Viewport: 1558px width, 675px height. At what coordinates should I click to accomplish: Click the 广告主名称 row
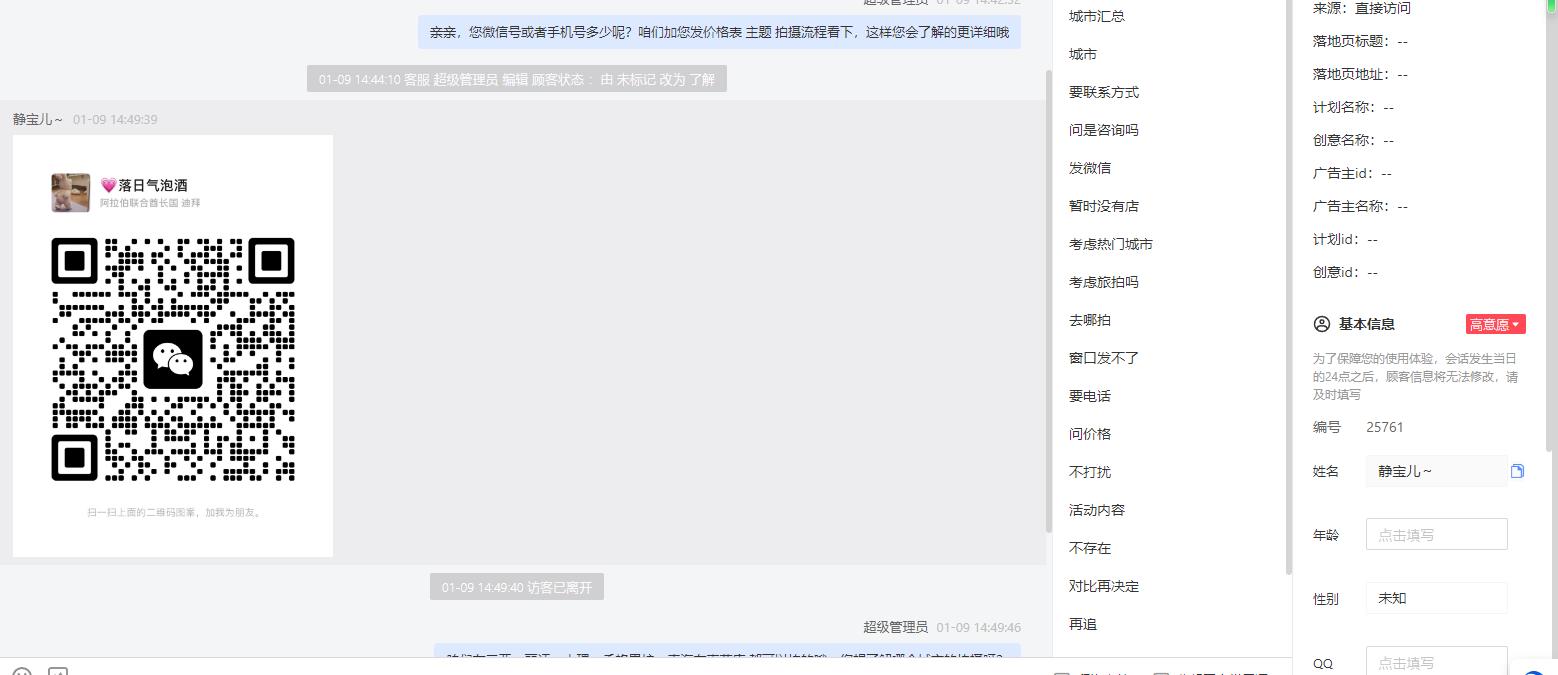point(1360,206)
